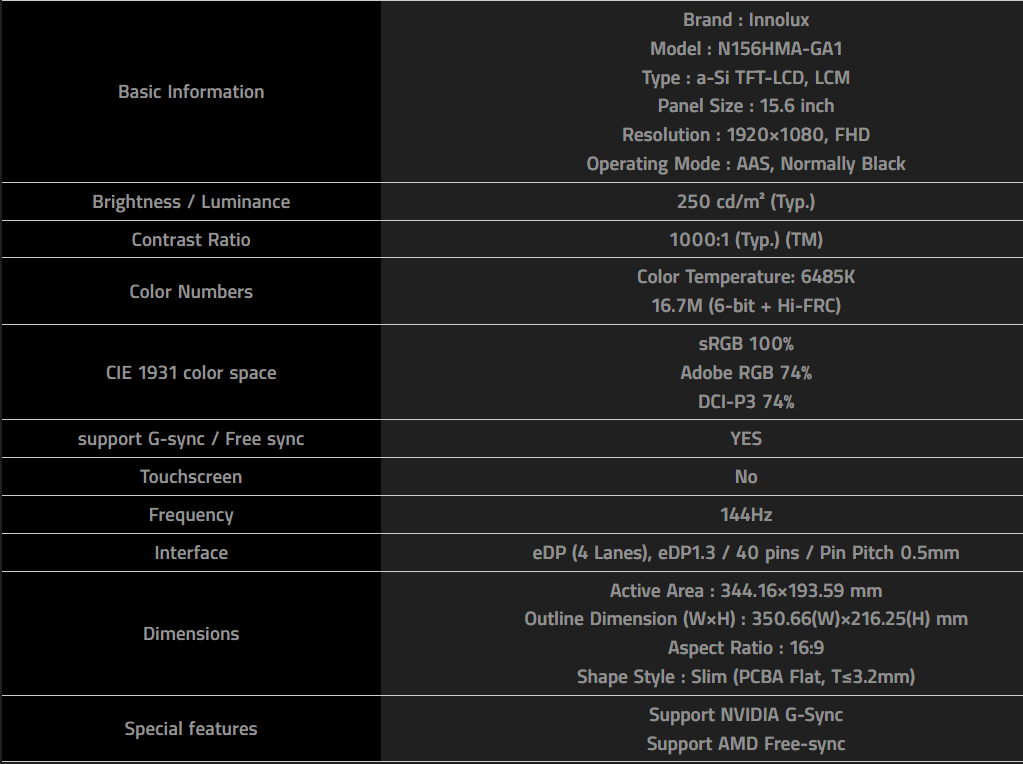Screen dimensions: 1023x764
Task: Click the Color Temperature 6485K line
Action: (x=746, y=277)
